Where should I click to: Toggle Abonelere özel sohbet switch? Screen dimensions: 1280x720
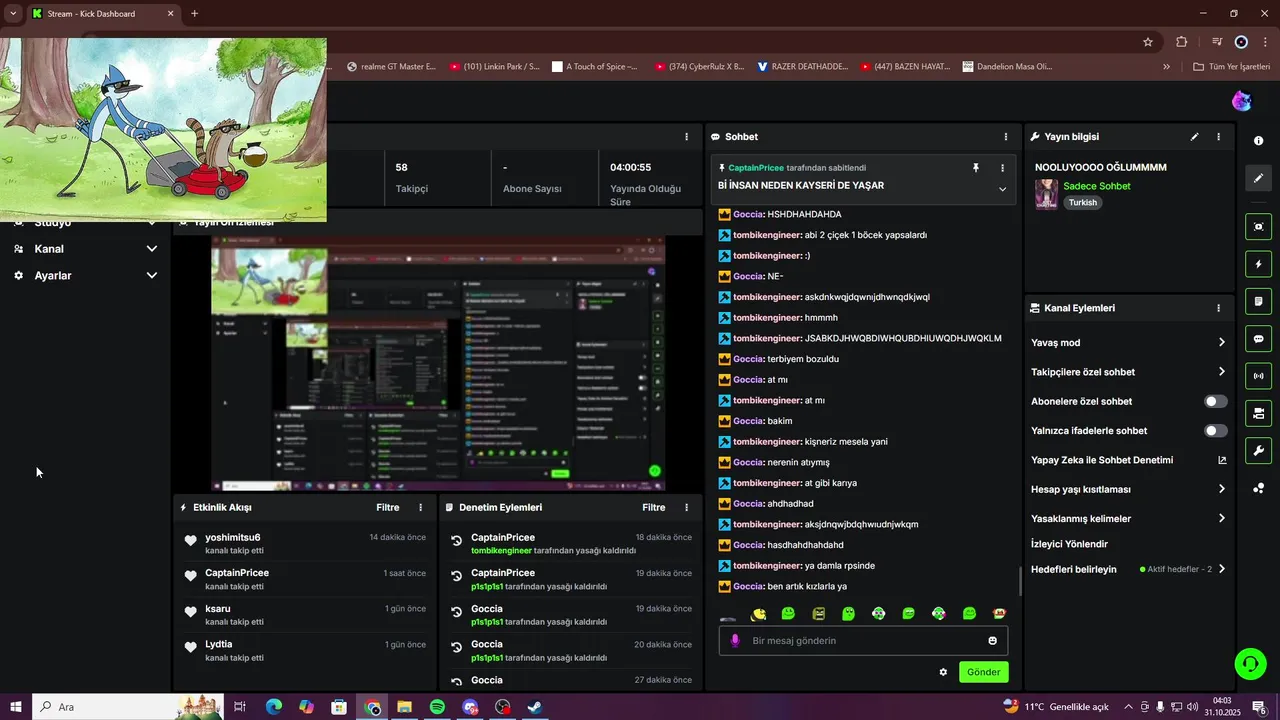click(1215, 401)
